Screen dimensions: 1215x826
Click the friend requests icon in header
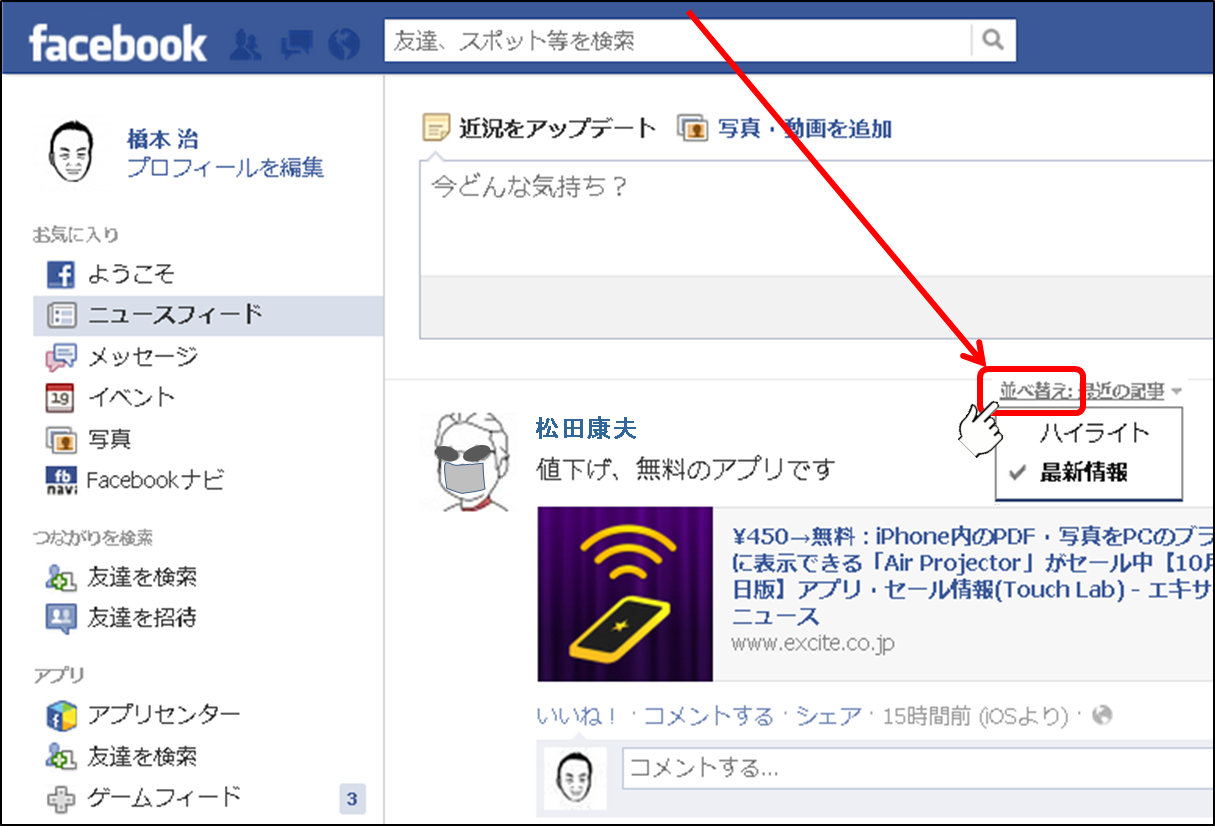pyautogui.click(x=245, y=44)
